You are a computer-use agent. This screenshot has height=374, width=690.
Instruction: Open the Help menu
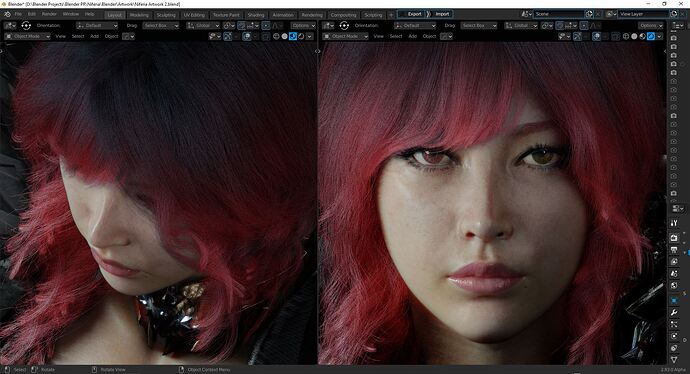[x=89, y=14]
